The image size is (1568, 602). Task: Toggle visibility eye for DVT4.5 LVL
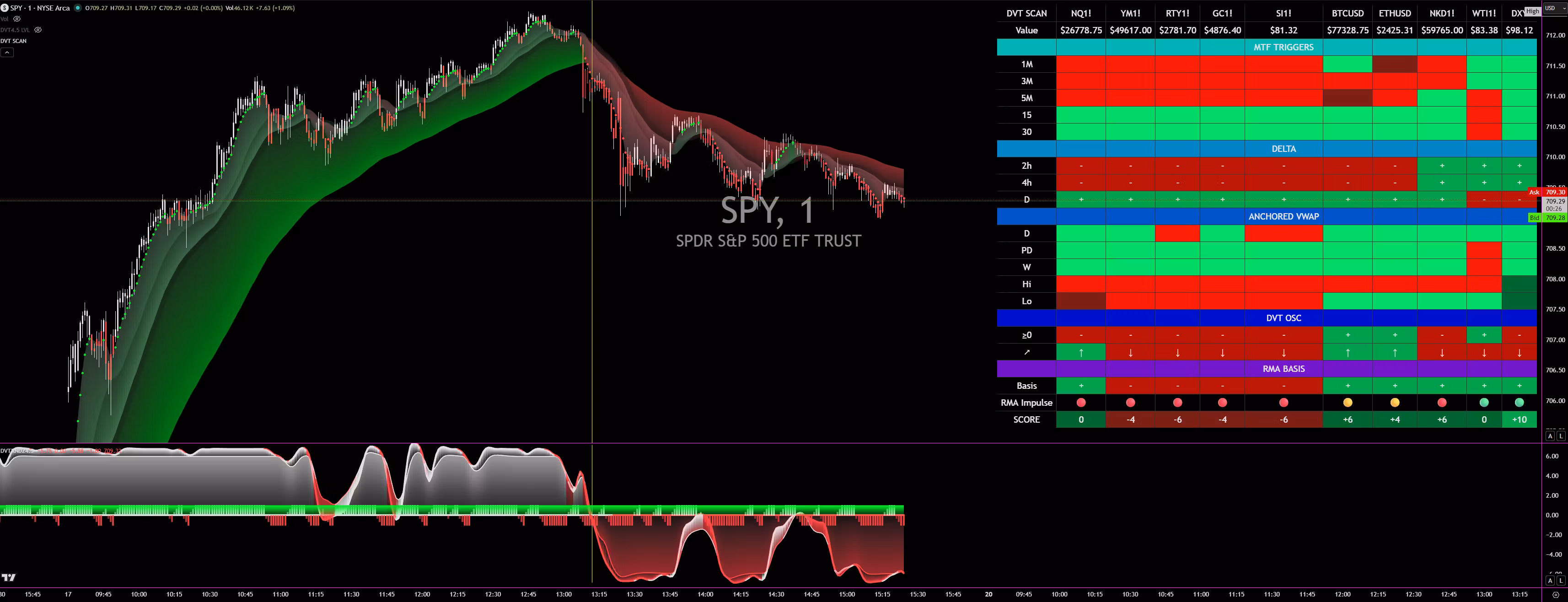pos(38,30)
